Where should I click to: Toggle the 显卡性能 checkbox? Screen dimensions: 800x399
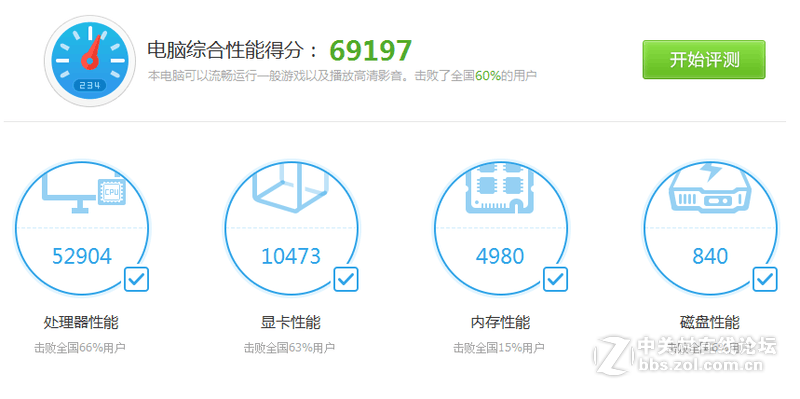pyautogui.click(x=346, y=279)
